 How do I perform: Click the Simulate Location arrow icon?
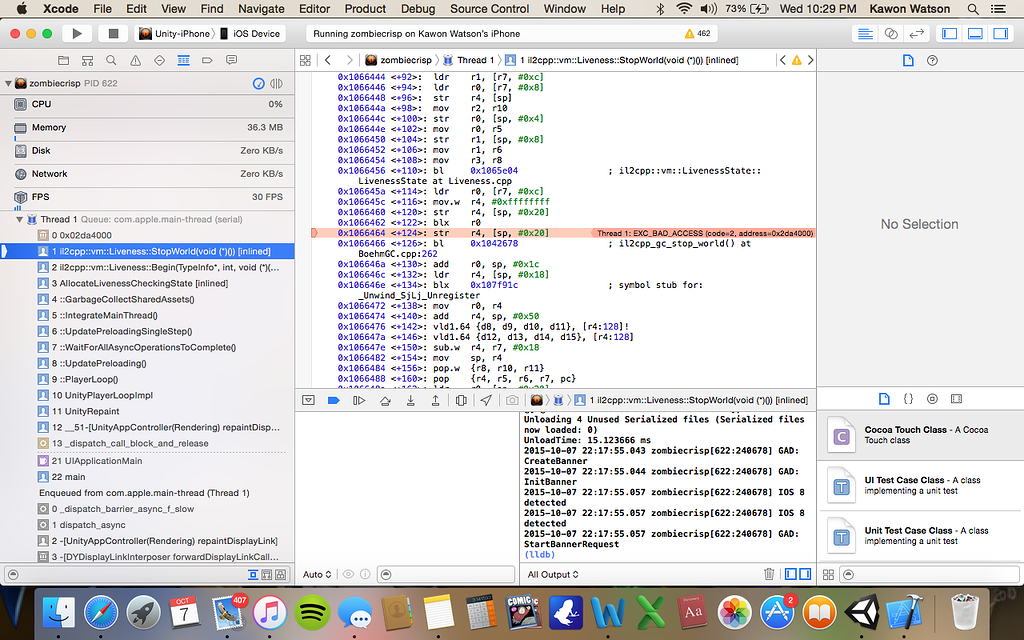tap(487, 400)
